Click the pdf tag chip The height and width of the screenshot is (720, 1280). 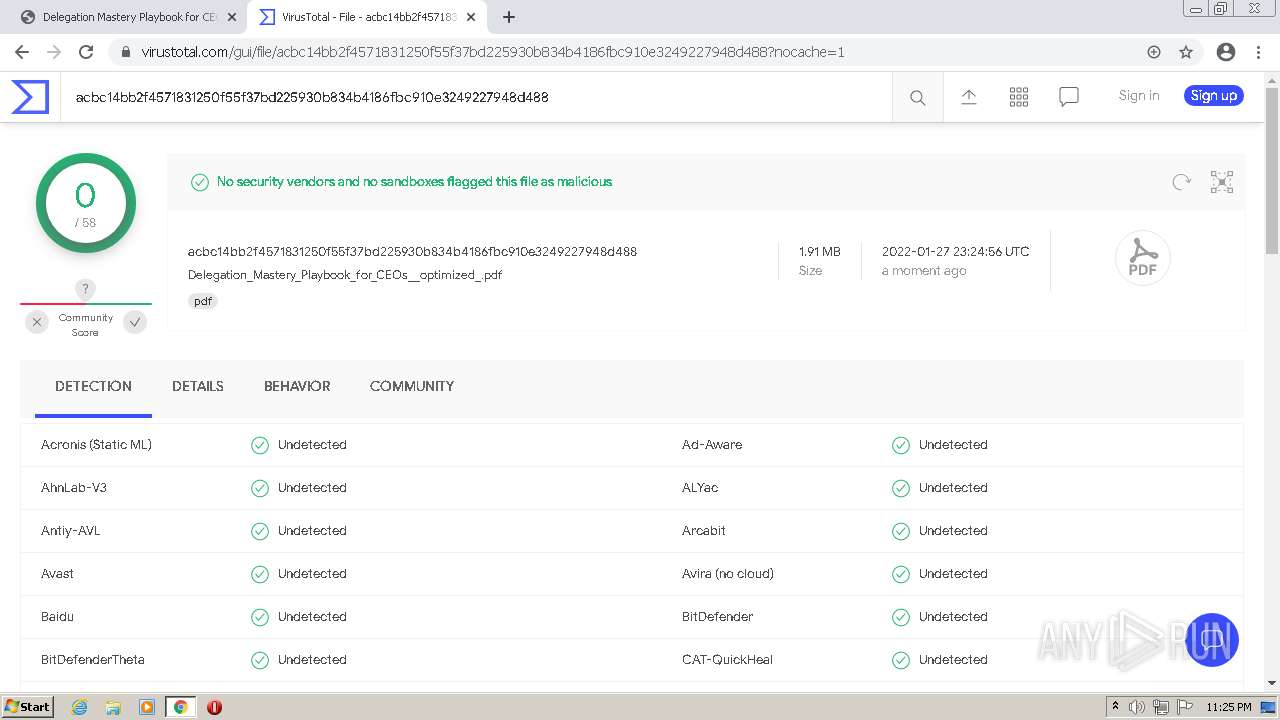(203, 301)
